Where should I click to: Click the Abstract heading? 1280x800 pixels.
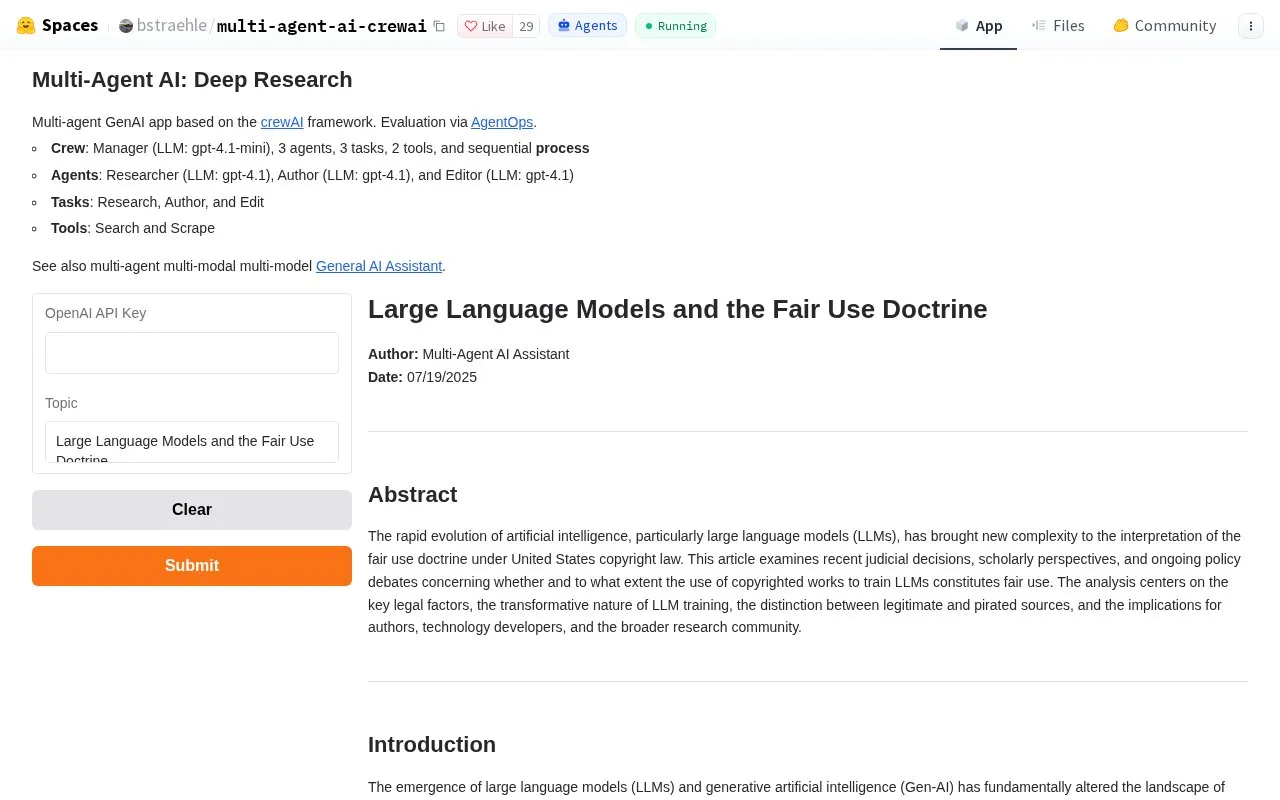412,495
